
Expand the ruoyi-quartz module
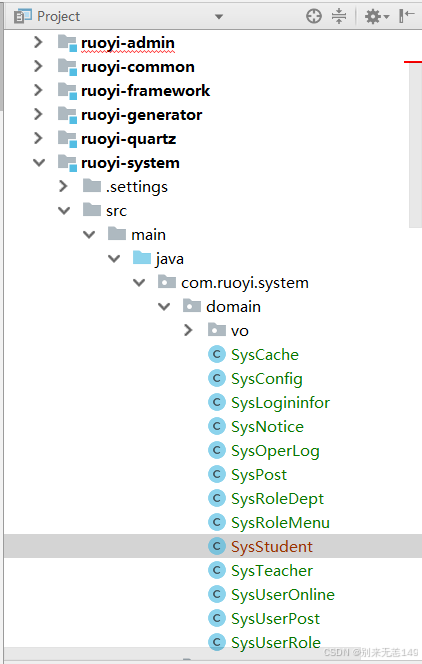point(38,138)
